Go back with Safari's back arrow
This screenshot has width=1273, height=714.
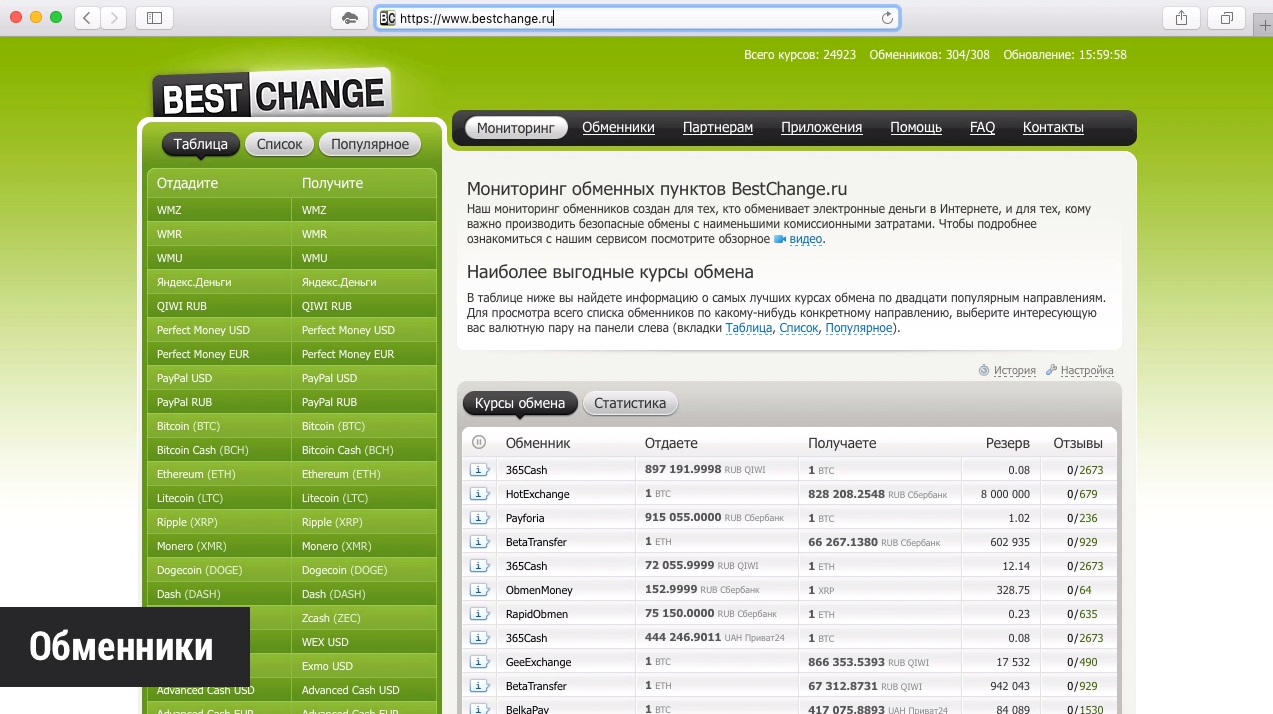pos(87,18)
